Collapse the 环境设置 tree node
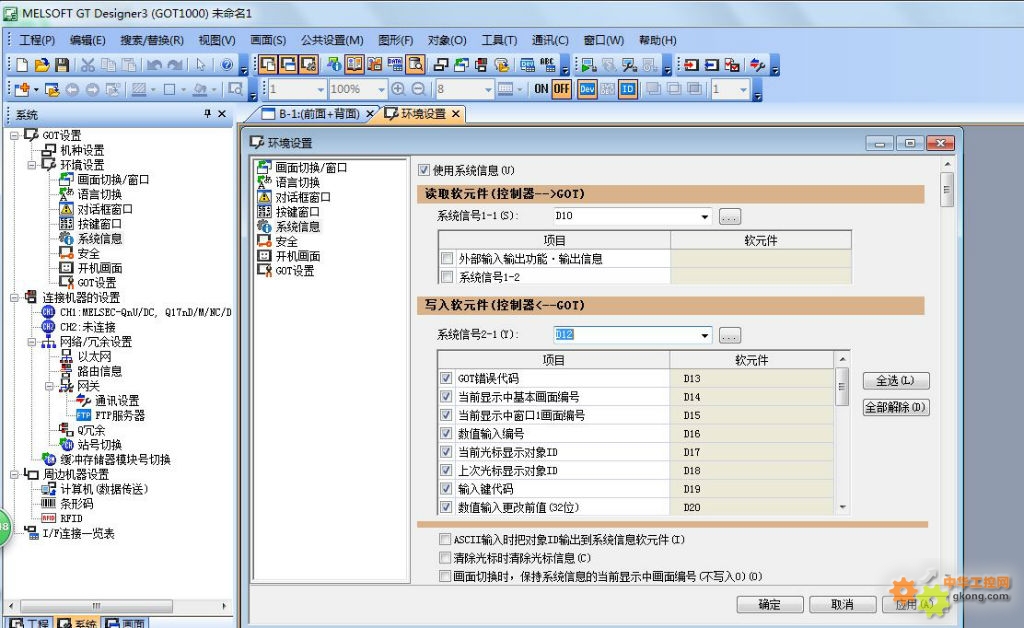This screenshot has width=1024, height=628. click(31, 165)
